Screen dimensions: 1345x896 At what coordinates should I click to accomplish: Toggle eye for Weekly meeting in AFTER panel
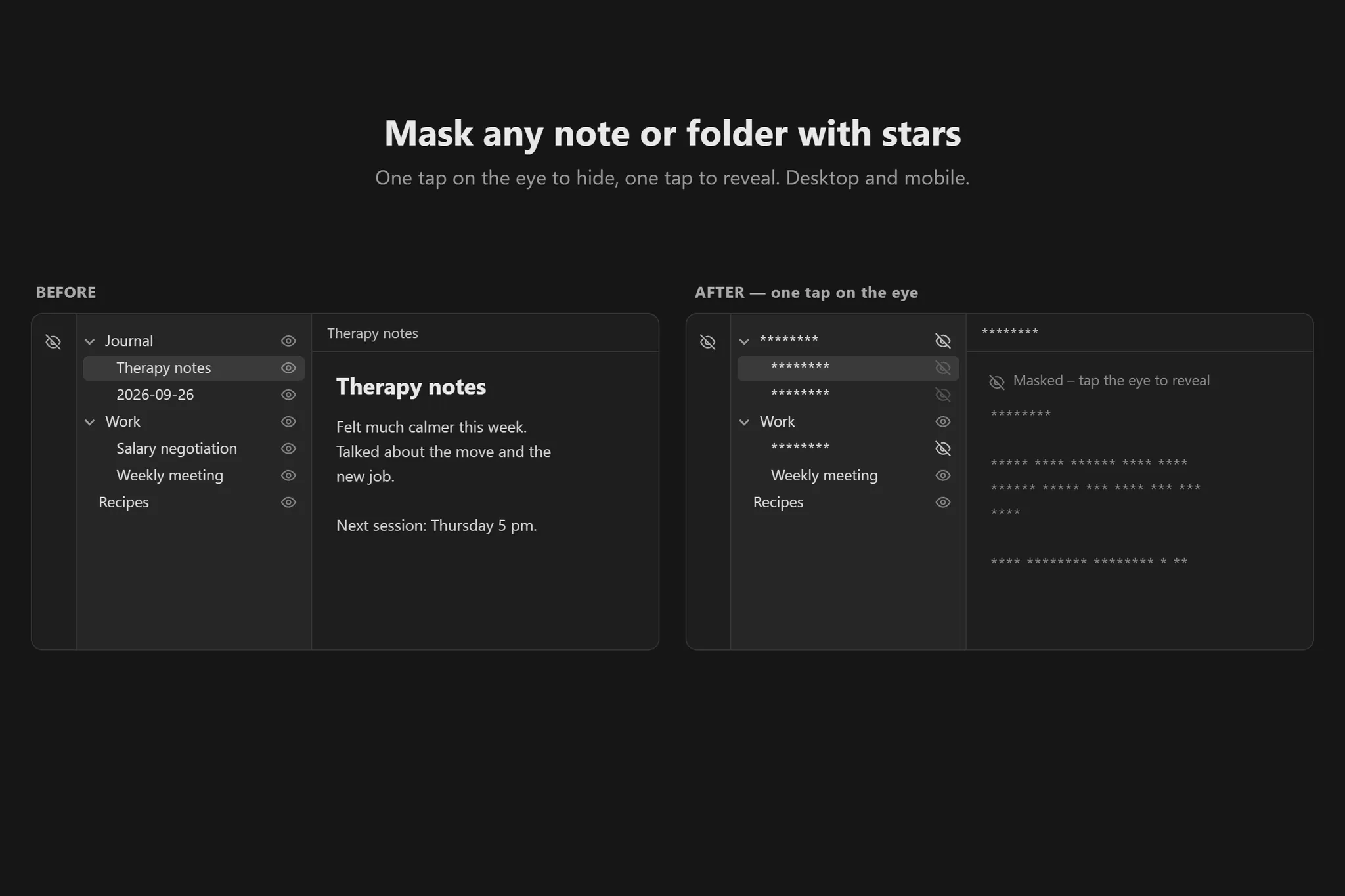943,475
